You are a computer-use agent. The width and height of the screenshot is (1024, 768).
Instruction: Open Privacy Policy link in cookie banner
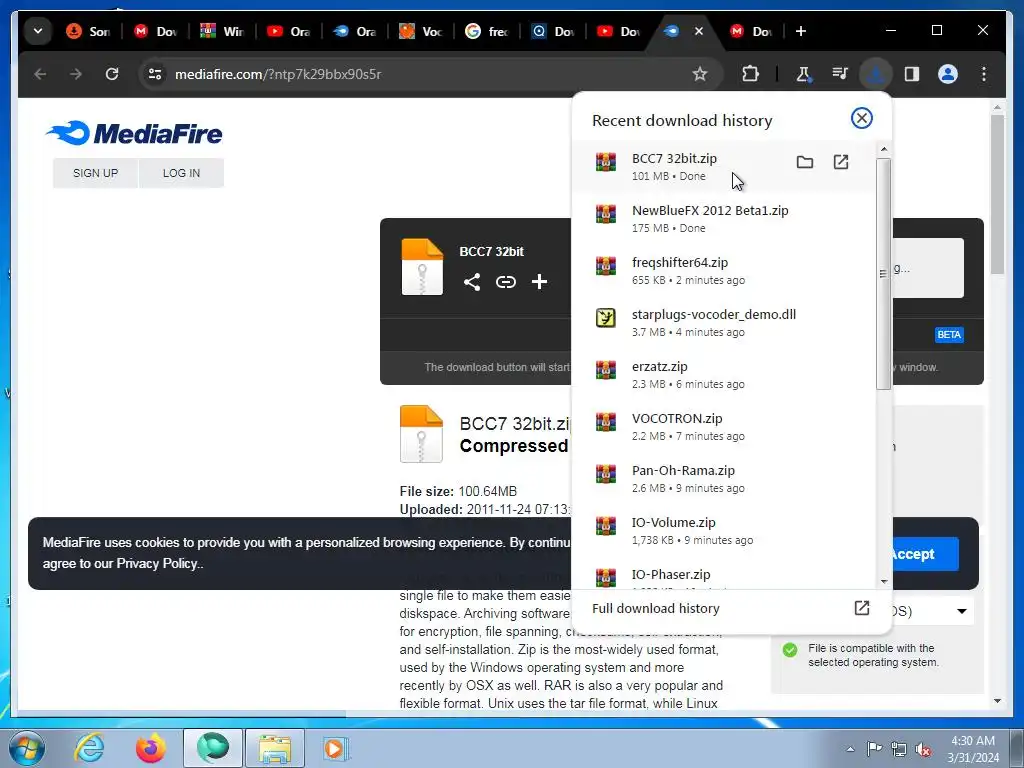(x=157, y=564)
